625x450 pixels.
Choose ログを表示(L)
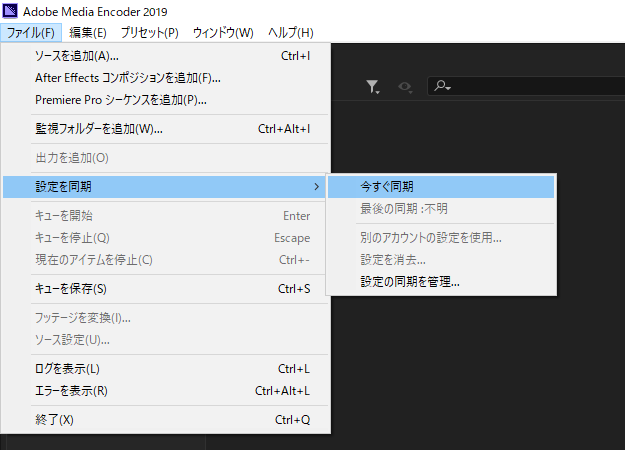click(166, 369)
